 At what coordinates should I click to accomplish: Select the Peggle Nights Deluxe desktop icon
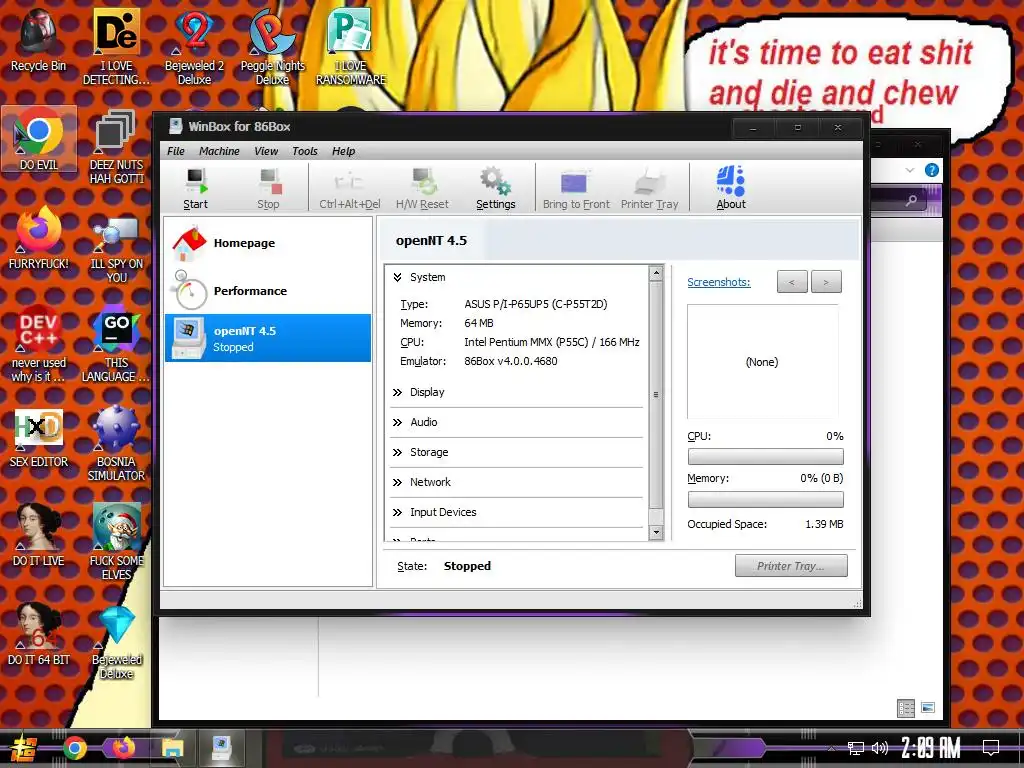pyautogui.click(x=272, y=47)
